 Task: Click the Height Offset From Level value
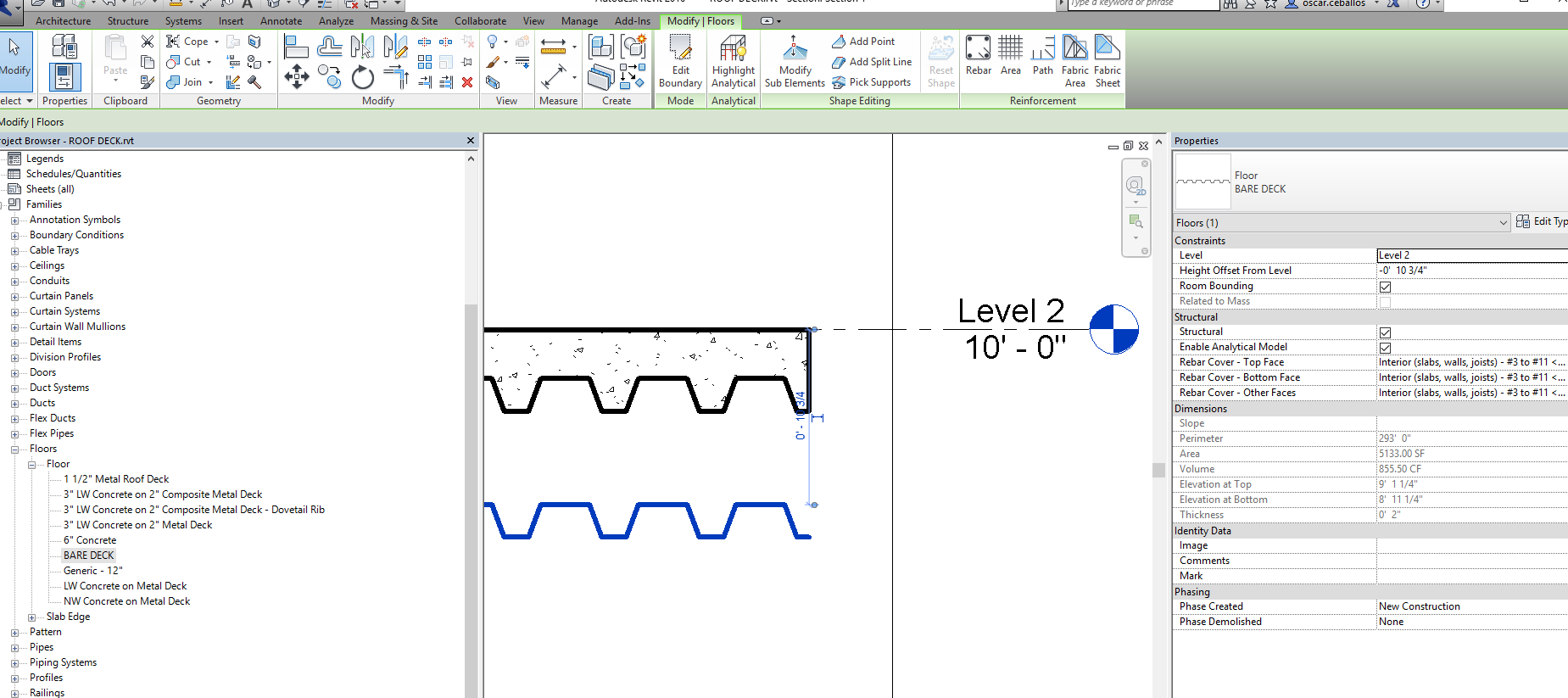tap(1472, 271)
